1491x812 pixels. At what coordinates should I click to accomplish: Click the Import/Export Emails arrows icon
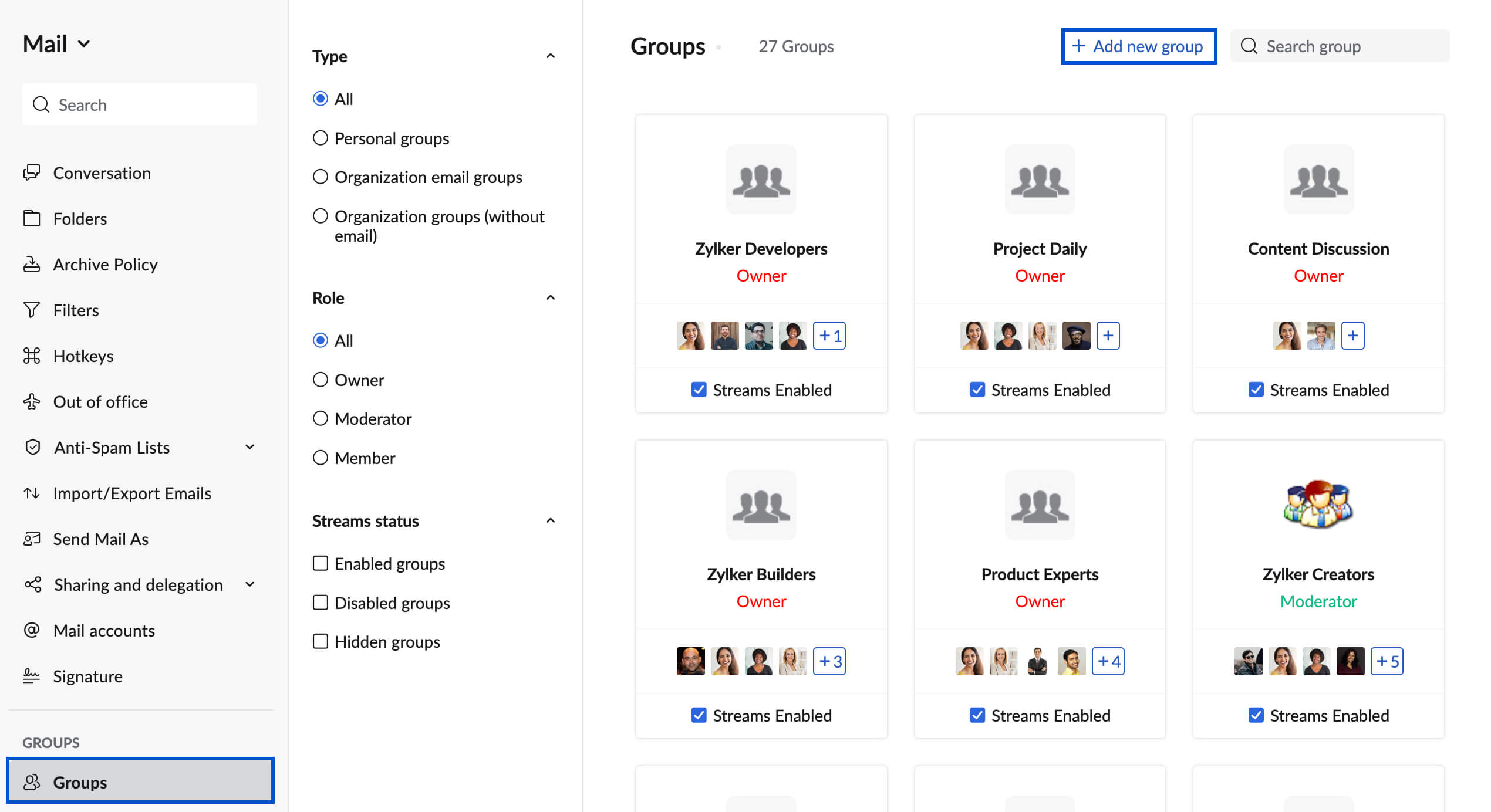point(32,493)
